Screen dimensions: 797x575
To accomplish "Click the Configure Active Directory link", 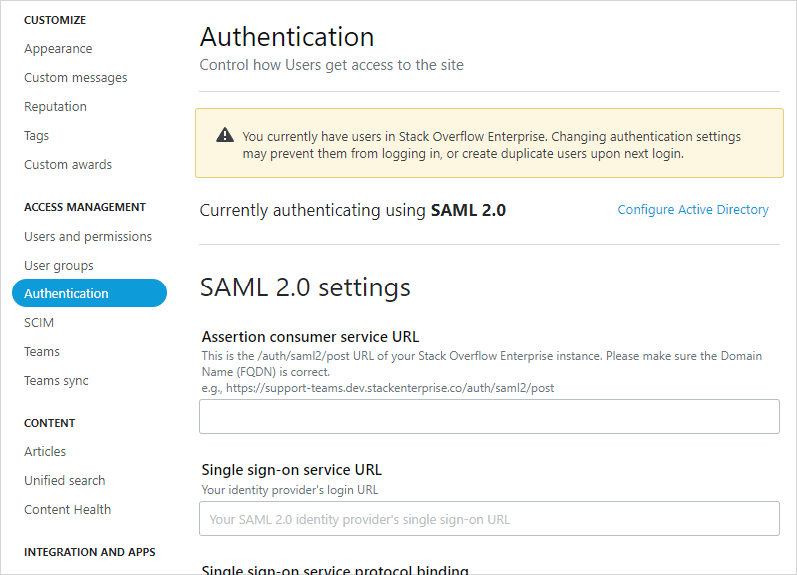I will (x=693, y=210).
